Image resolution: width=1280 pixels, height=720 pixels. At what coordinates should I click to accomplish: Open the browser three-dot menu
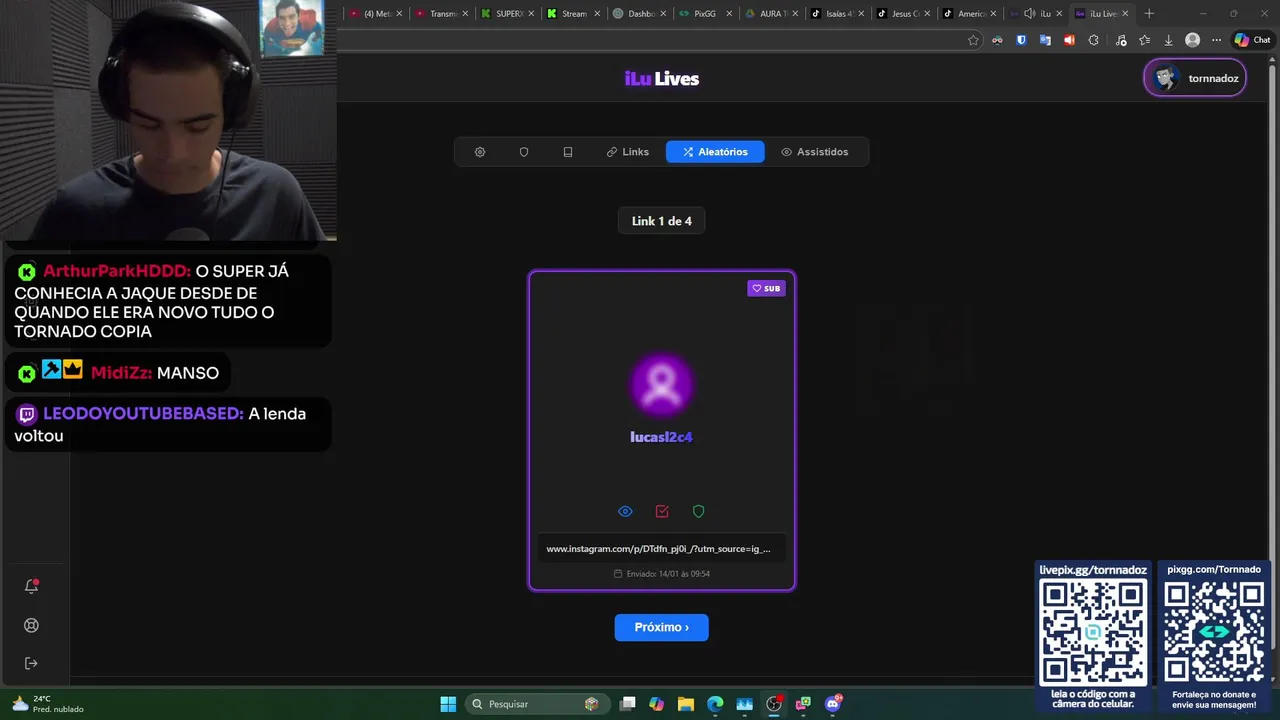(x=1216, y=40)
